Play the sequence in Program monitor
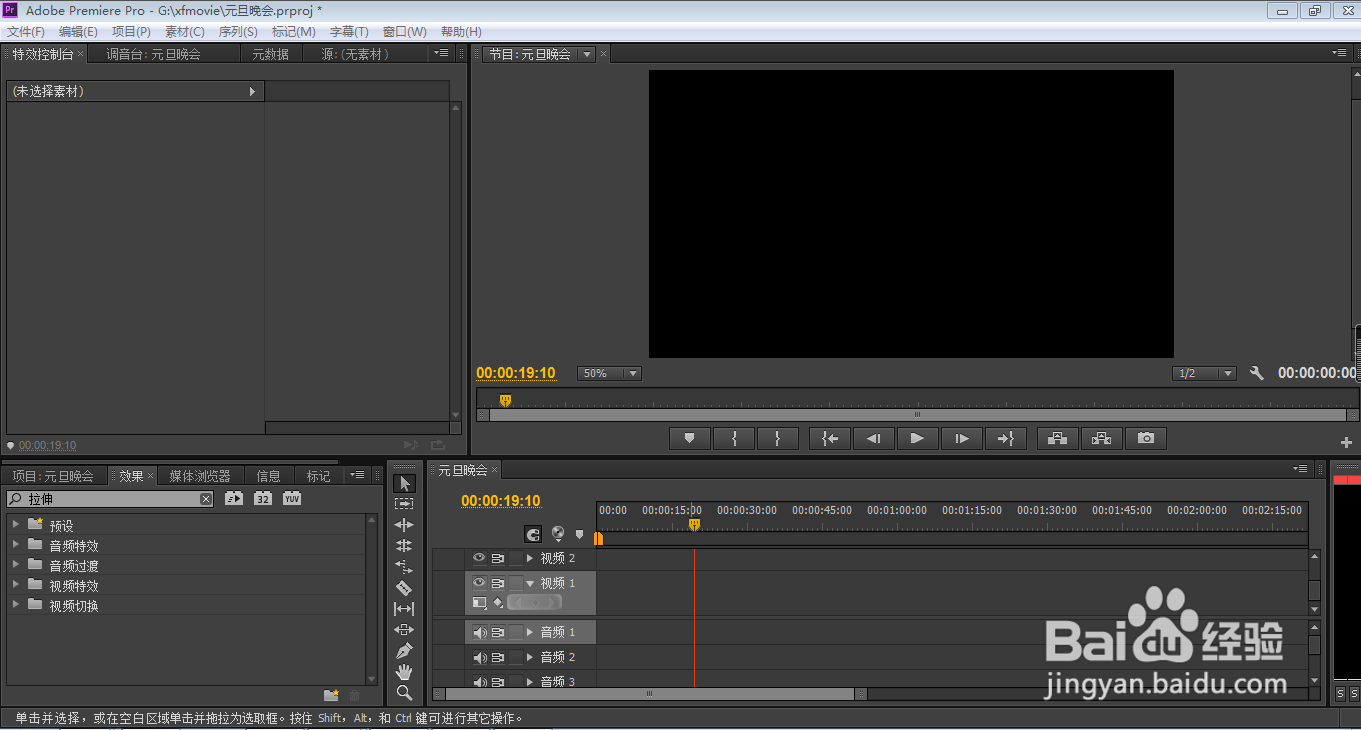 coord(917,438)
